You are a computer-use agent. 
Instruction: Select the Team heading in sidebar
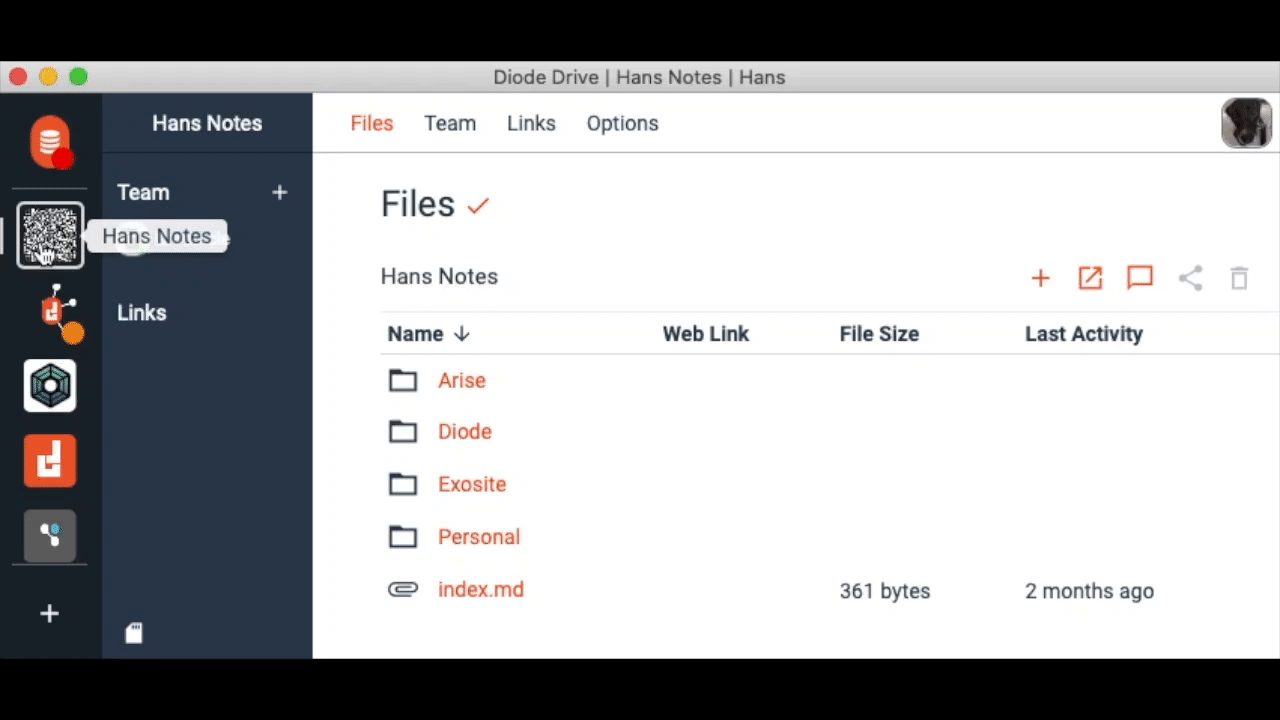pyautogui.click(x=143, y=192)
